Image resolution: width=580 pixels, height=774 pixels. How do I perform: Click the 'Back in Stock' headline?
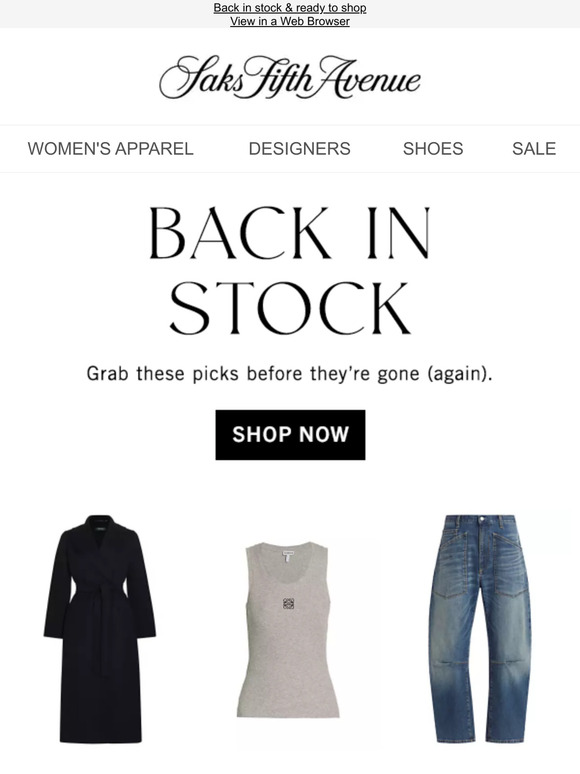click(x=290, y=270)
